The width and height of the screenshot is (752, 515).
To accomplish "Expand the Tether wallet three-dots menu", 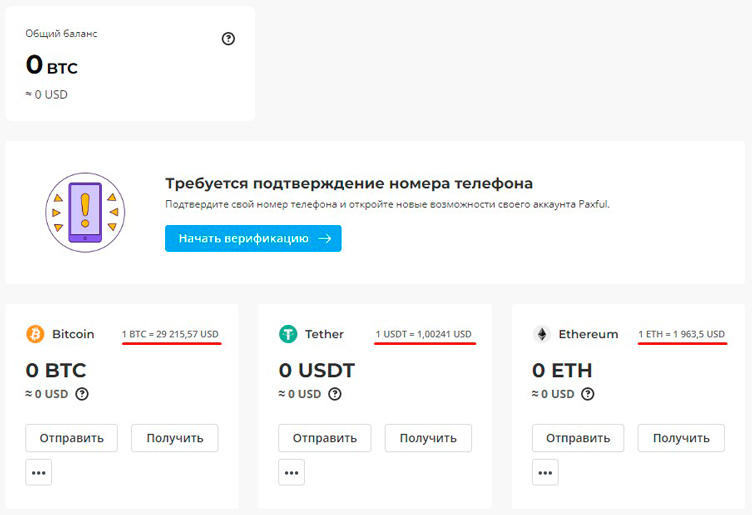I will point(292,472).
